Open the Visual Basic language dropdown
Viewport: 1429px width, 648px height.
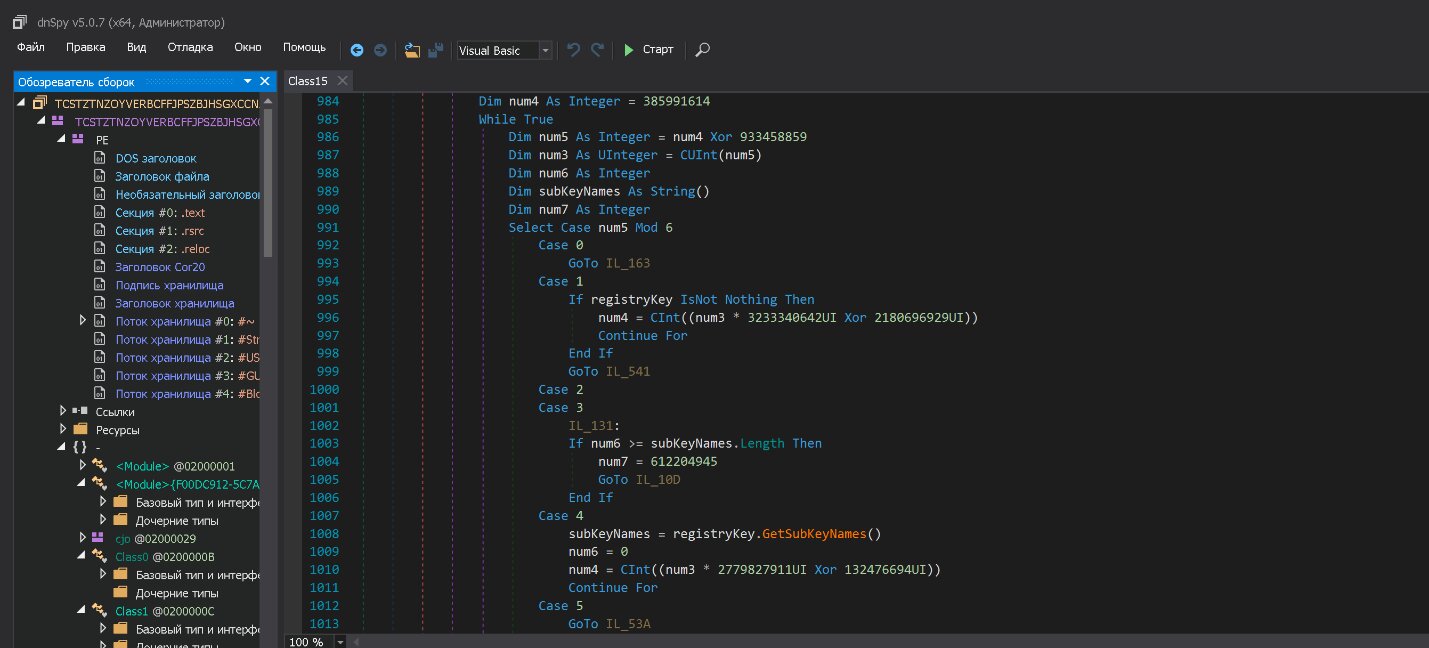coord(545,50)
